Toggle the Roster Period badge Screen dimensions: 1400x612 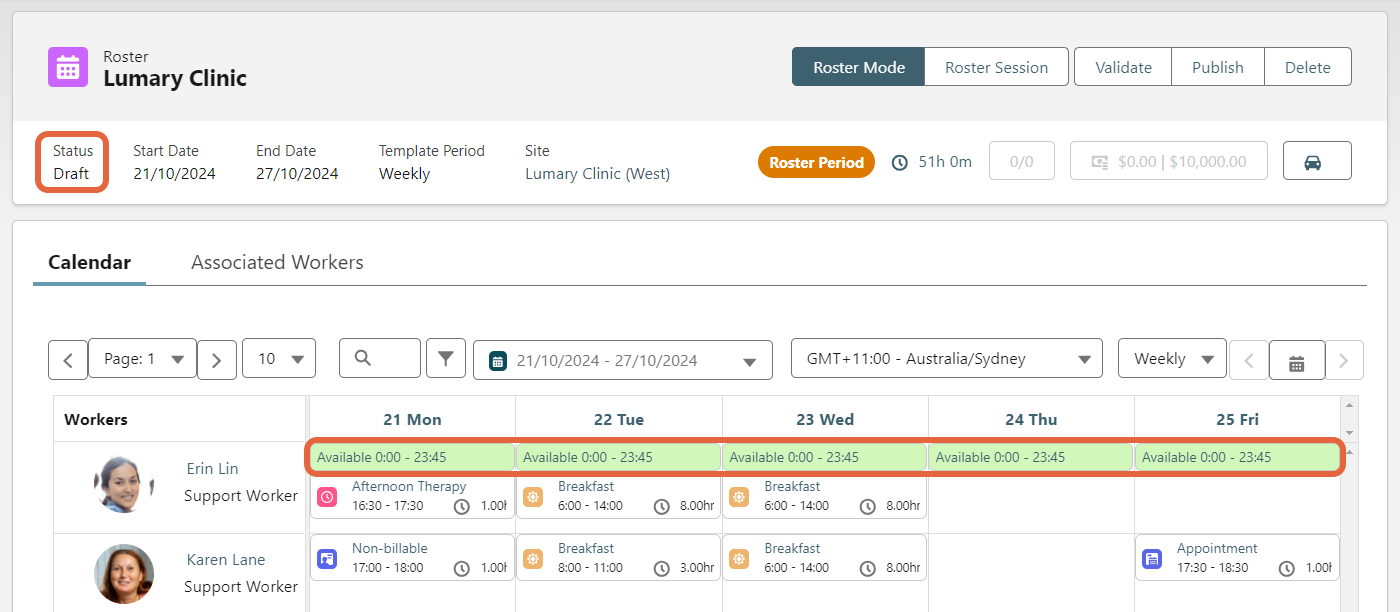[816, 161]
